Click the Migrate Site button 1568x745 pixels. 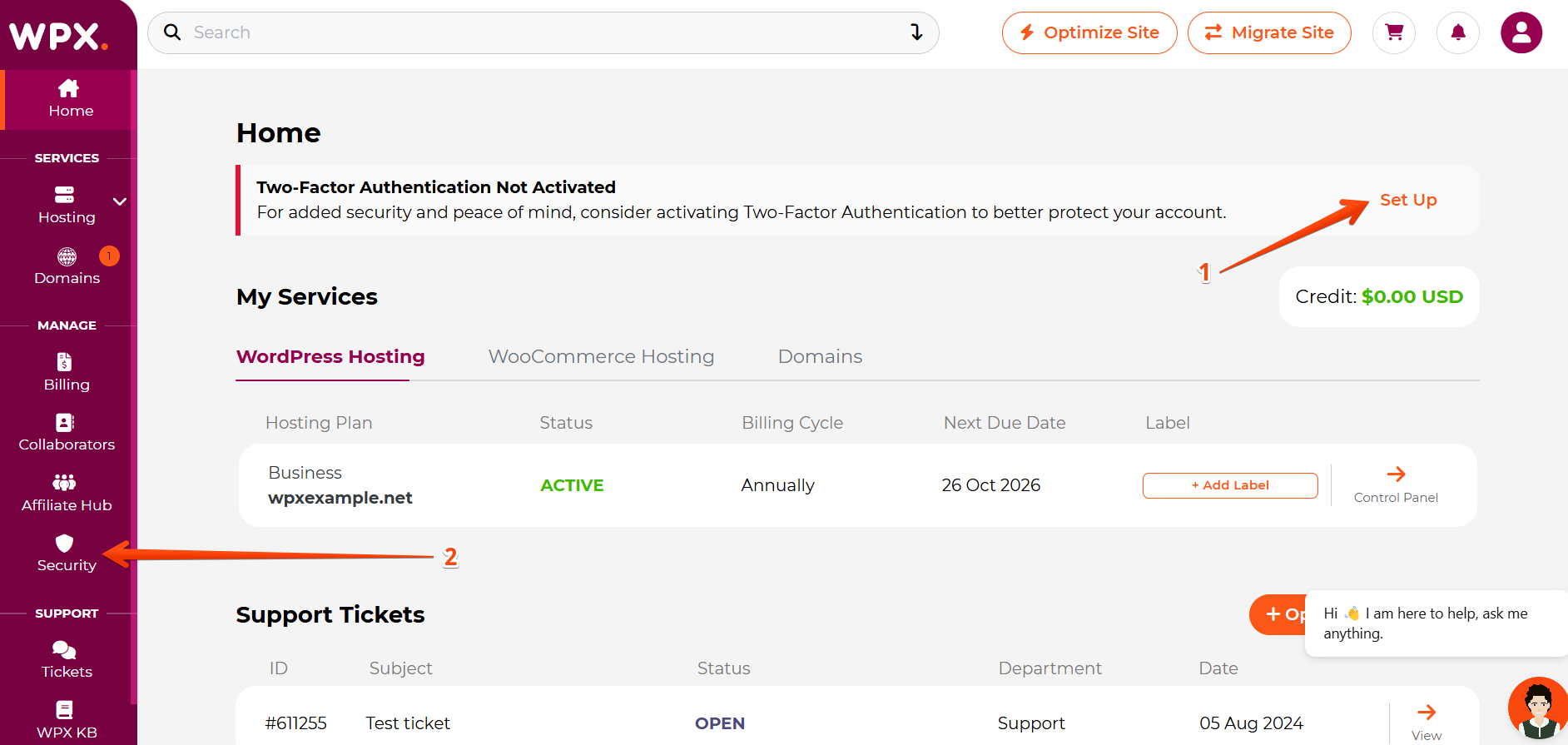tap(1269, 32)
